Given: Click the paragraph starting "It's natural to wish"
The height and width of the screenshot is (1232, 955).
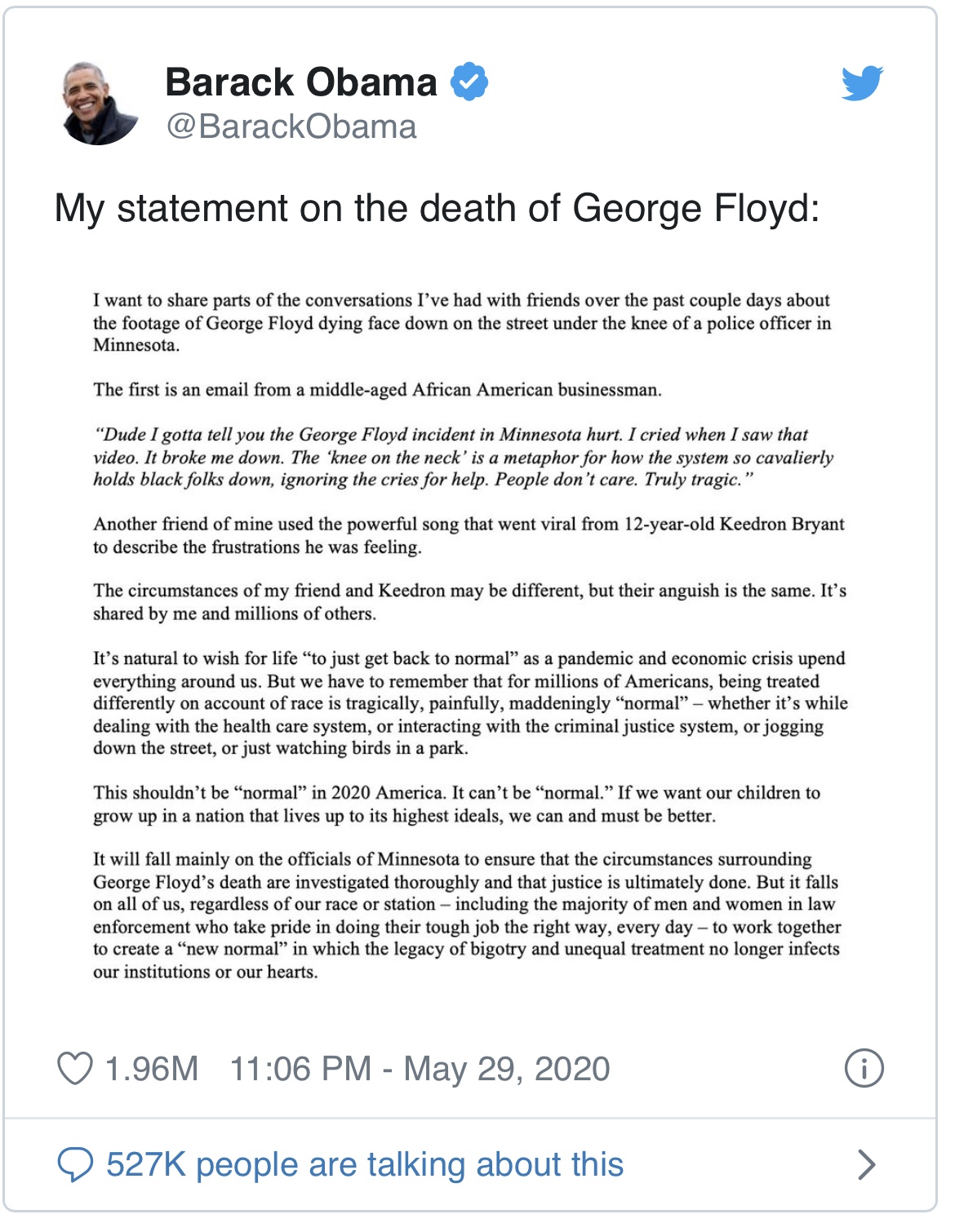Looking at the screenshot, I should pyautogui.click(x=469, y=703).
